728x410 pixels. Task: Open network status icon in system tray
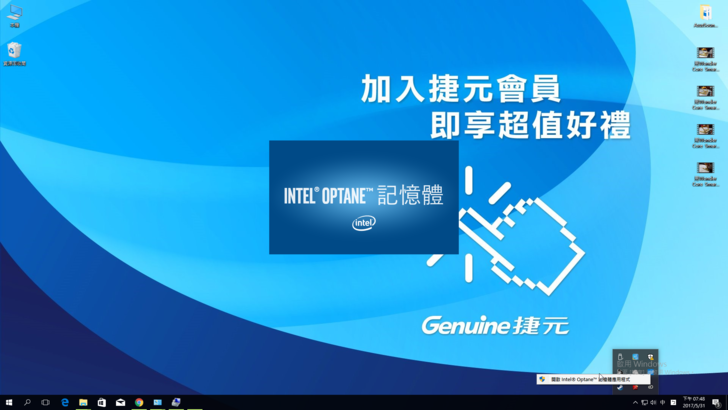644,403
